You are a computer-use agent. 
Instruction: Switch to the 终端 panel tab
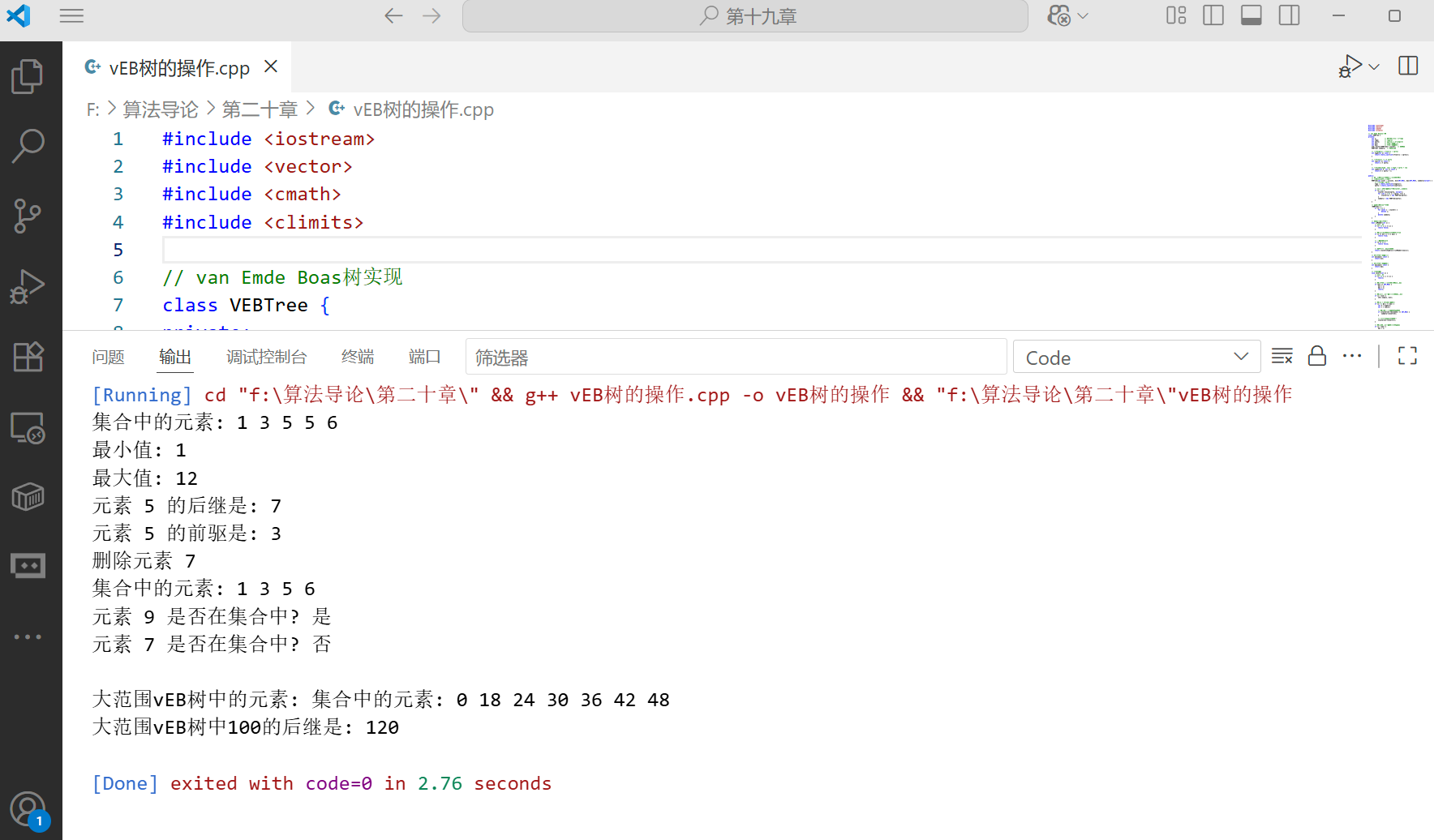[358, 357]
